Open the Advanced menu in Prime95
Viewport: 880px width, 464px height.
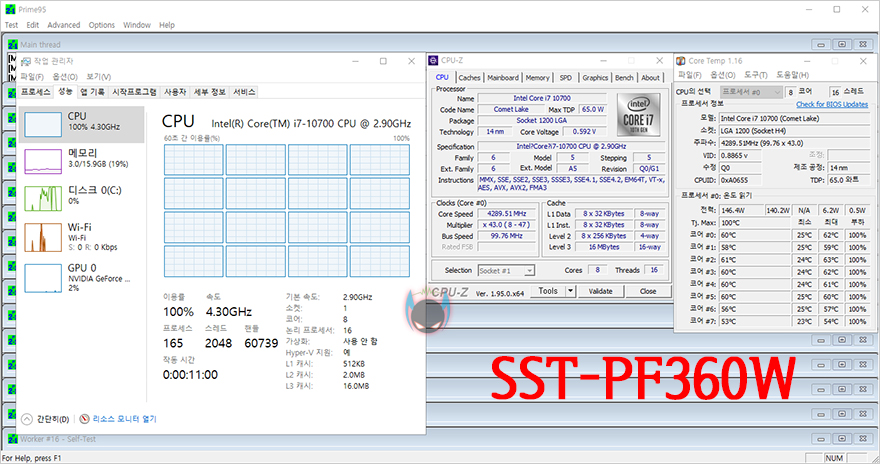tap(64, 25)
